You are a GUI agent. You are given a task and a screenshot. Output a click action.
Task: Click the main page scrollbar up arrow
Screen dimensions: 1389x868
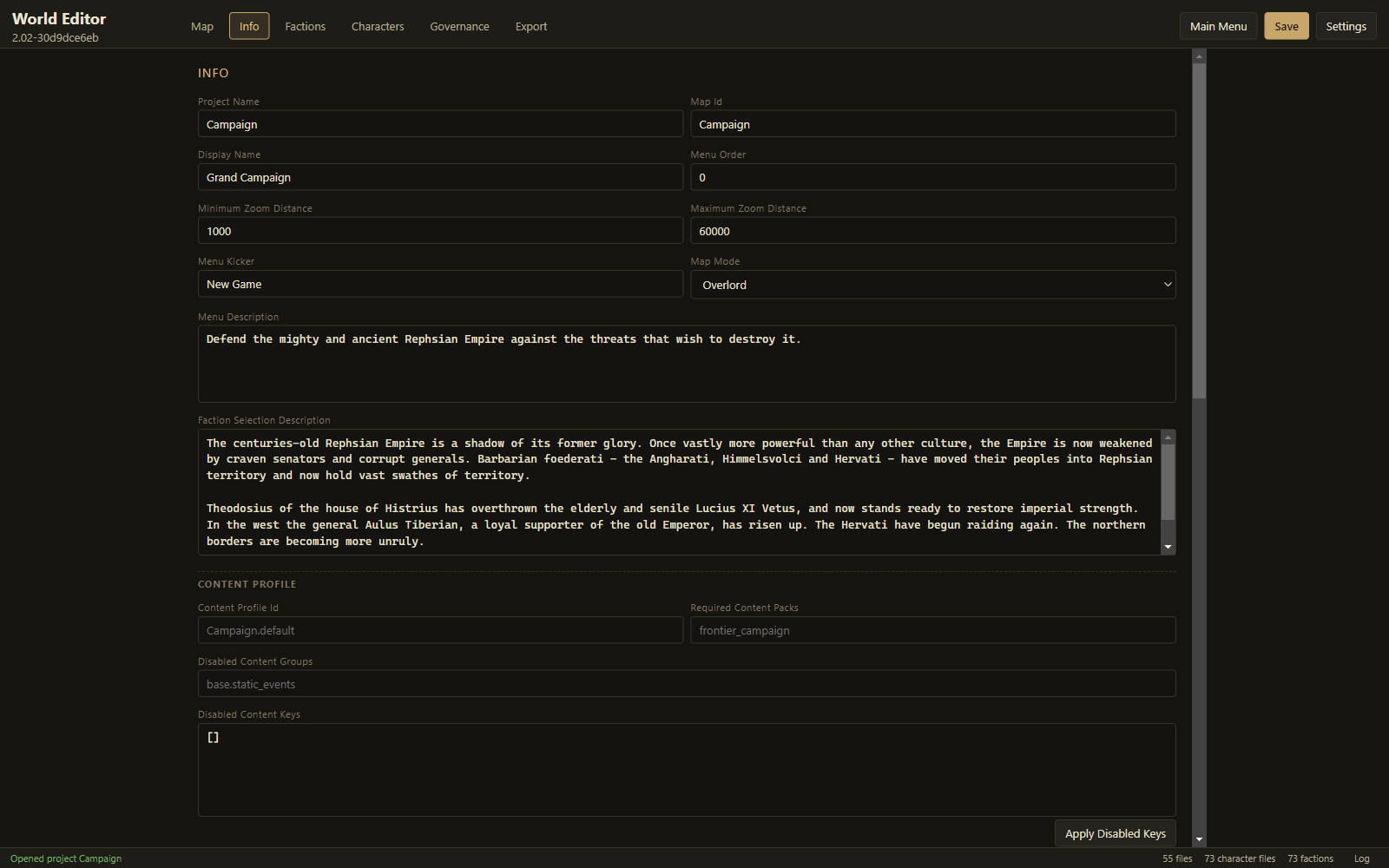click(1199, 56)
